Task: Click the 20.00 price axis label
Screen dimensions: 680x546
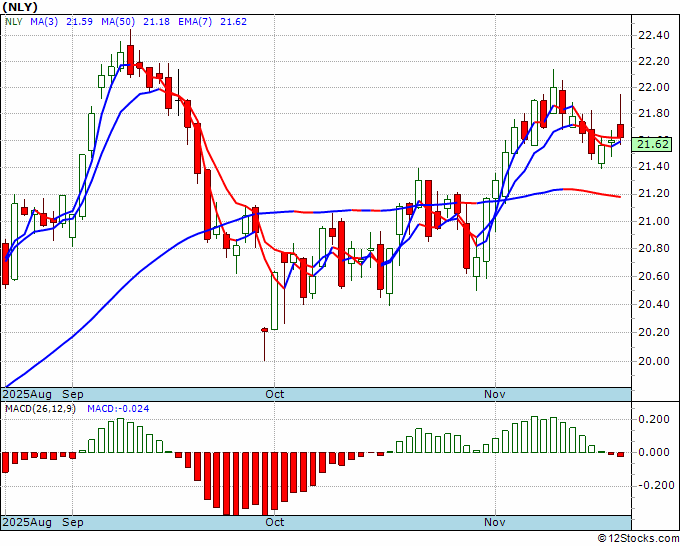Action: click(654, 361)
